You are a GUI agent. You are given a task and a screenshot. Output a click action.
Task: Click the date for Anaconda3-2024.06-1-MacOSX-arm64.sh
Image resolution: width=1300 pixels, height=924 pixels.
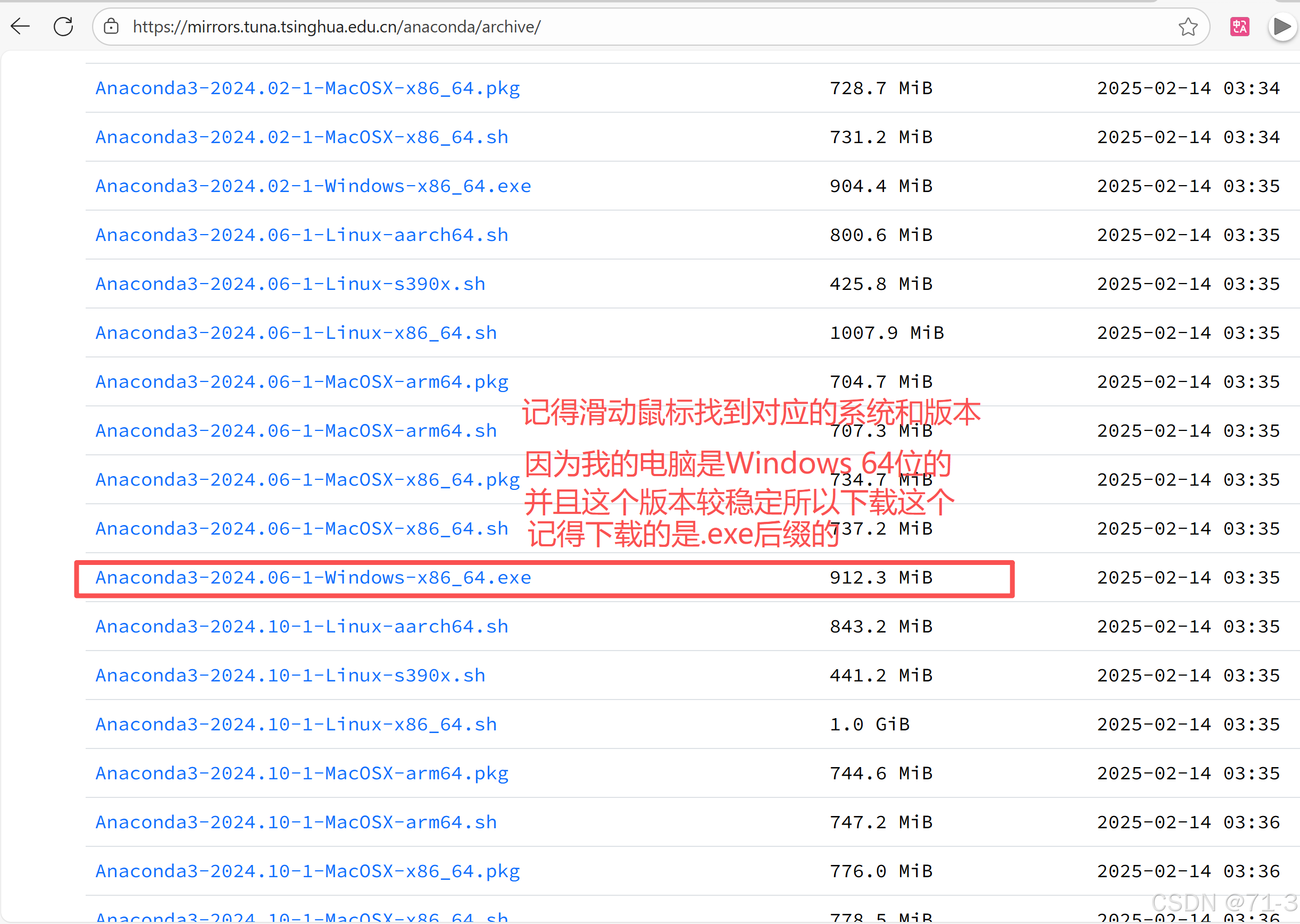(x=1188, y=431)
